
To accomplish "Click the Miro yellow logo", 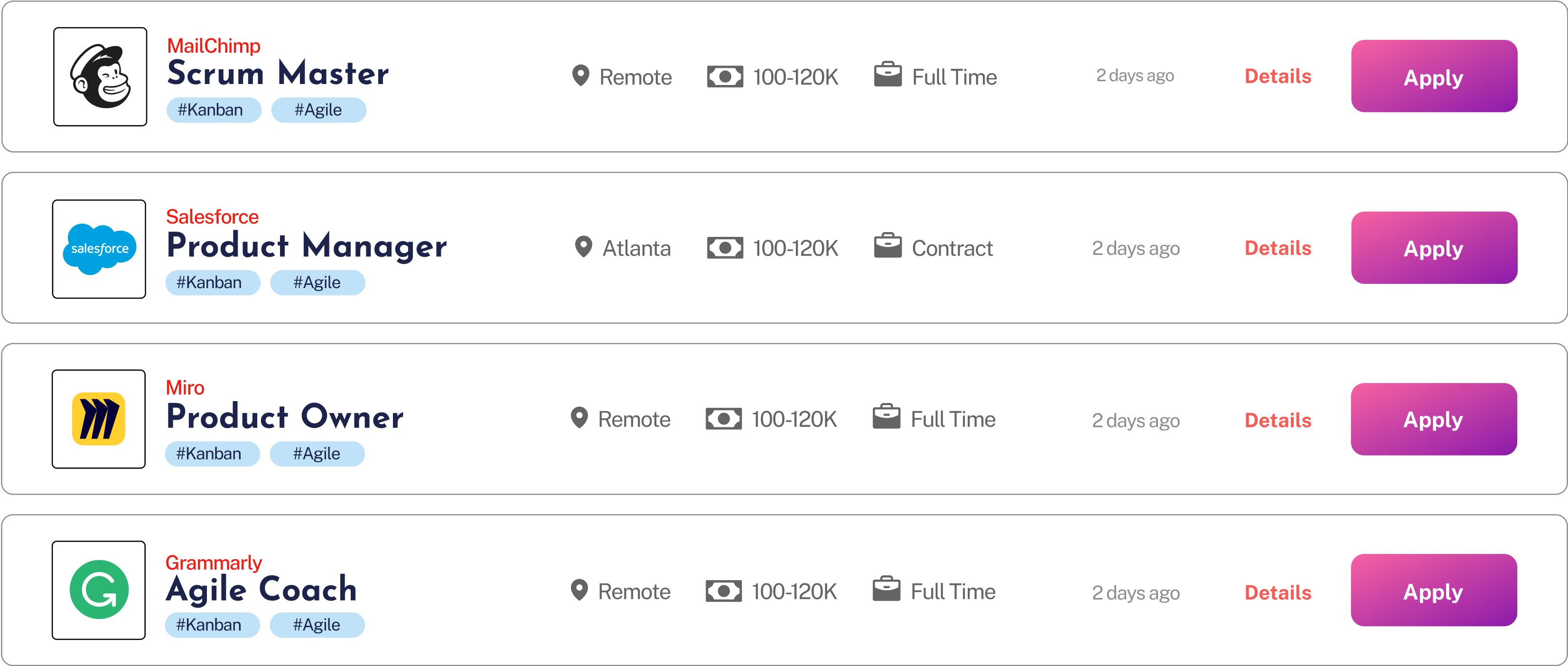I will click(x=99, y=419).
